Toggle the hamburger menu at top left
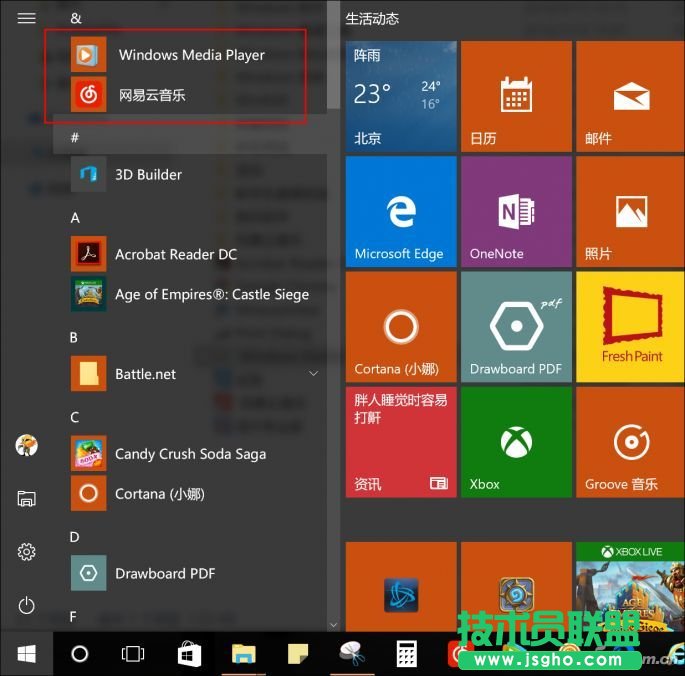685x676 pixels. pos(27,18)
